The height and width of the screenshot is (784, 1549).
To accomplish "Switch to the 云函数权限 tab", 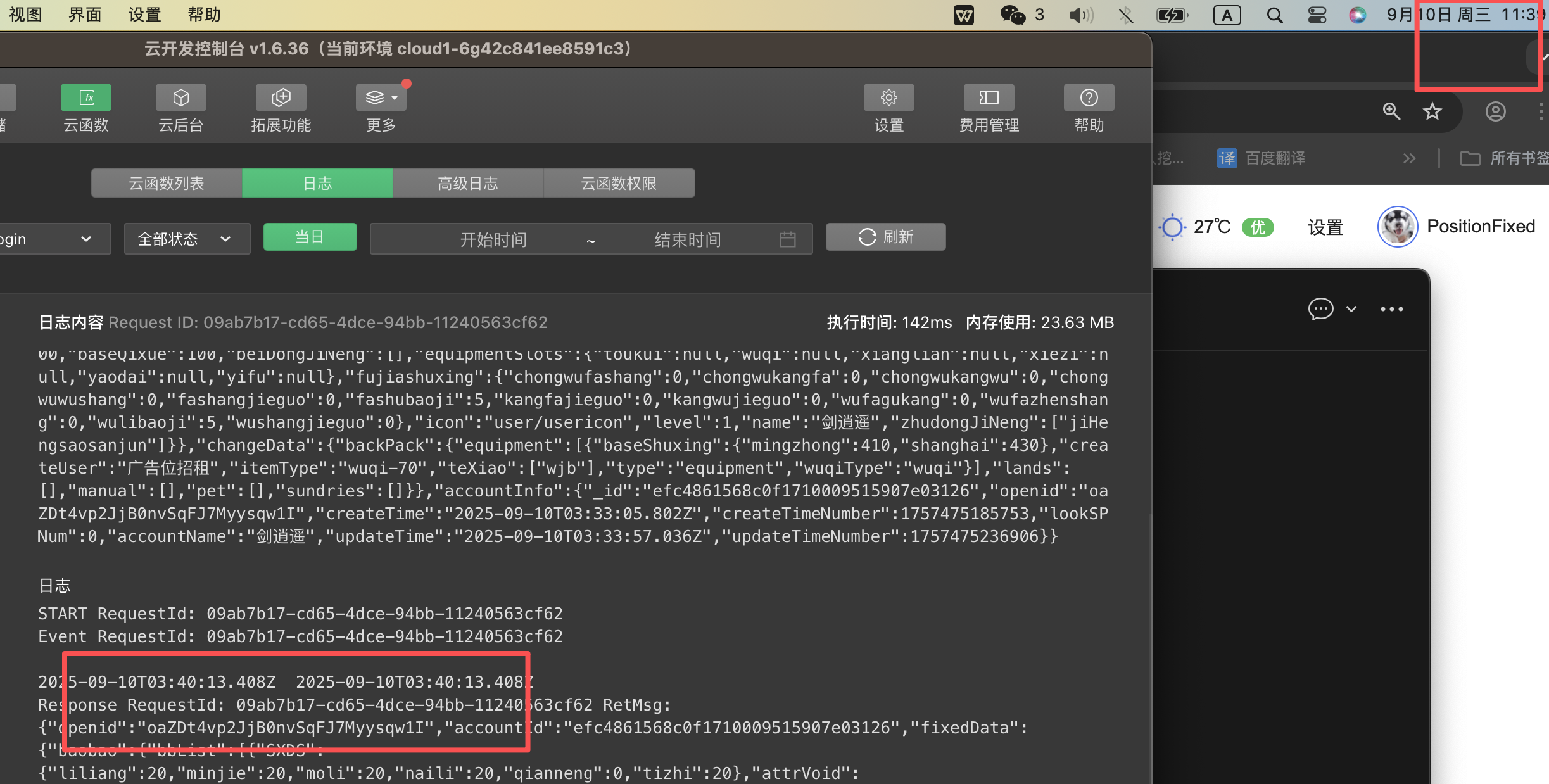I will pos(618,184).
